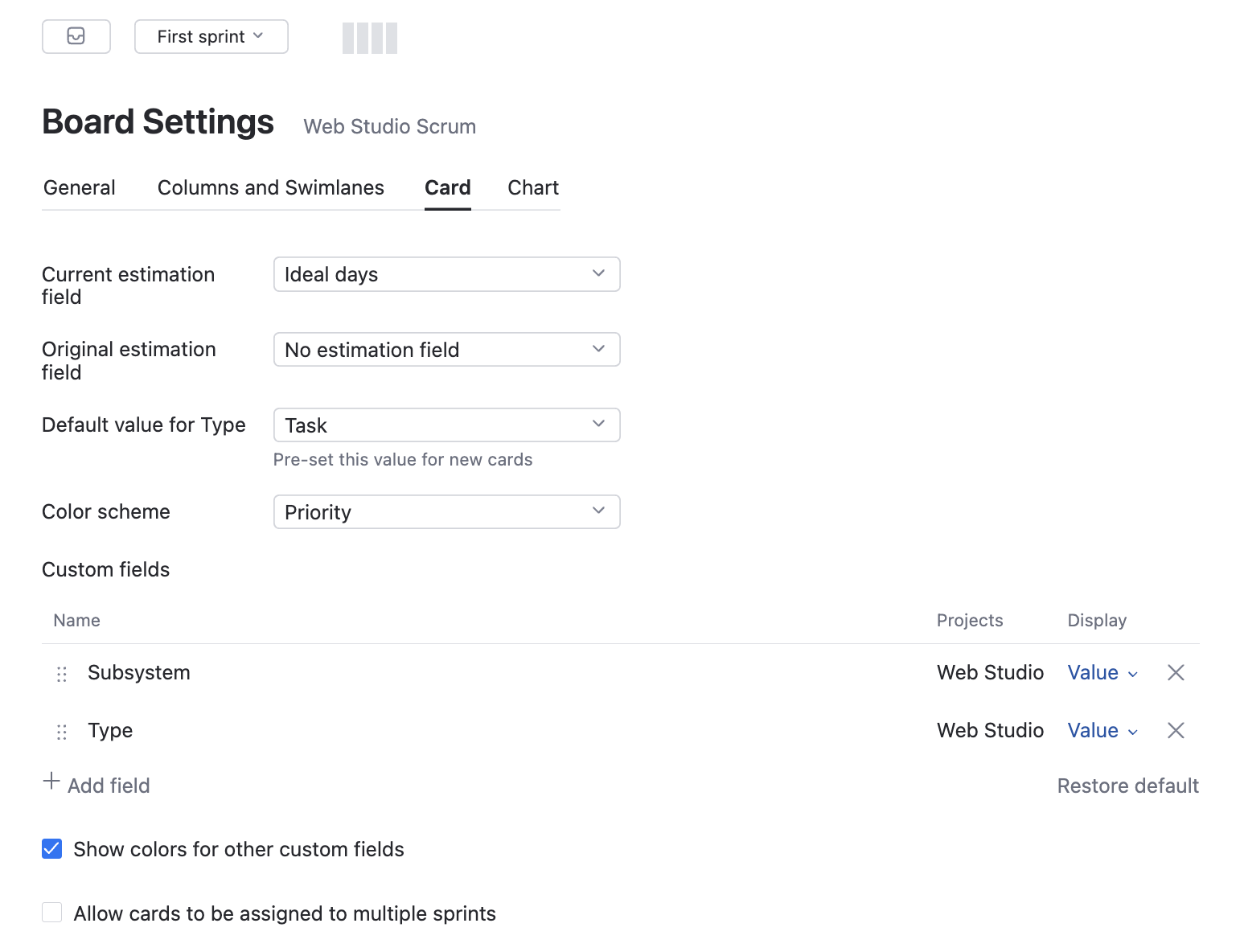Image resolution: width=1240 pixels, height=952 pixels.
Task: Change display mode for Type via Value dropdown
Action: [1102, 730]
